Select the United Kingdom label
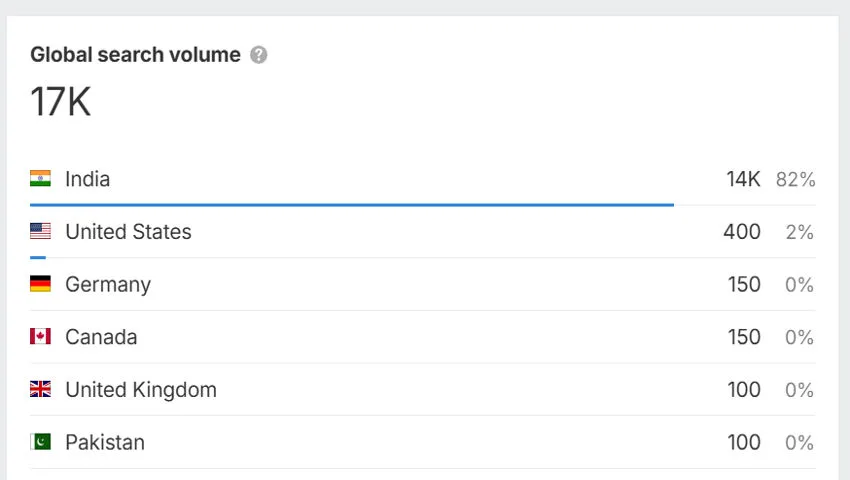 (141, 390)
